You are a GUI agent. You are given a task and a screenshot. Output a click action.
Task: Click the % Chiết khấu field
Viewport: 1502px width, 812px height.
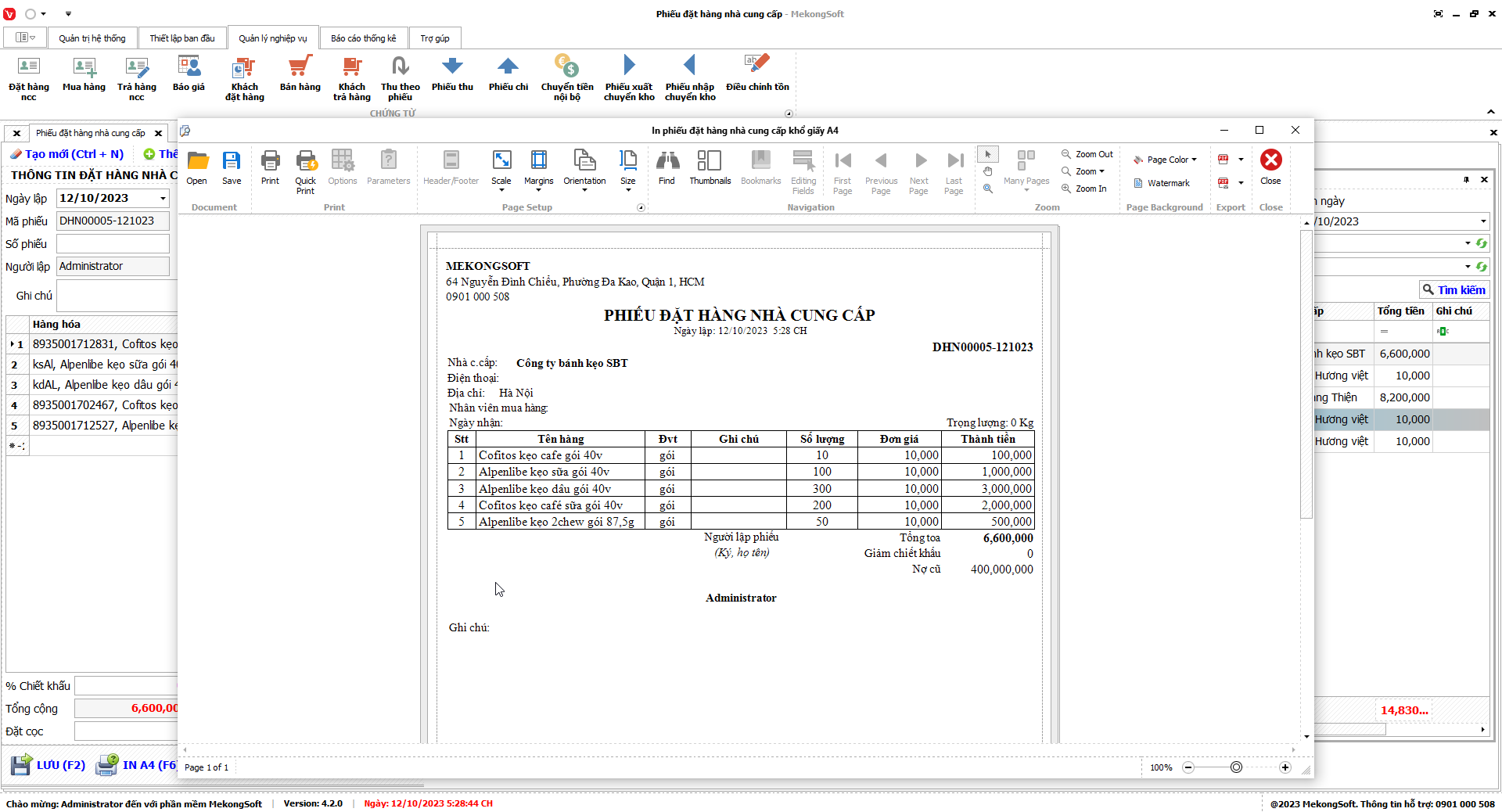[126, 686]
